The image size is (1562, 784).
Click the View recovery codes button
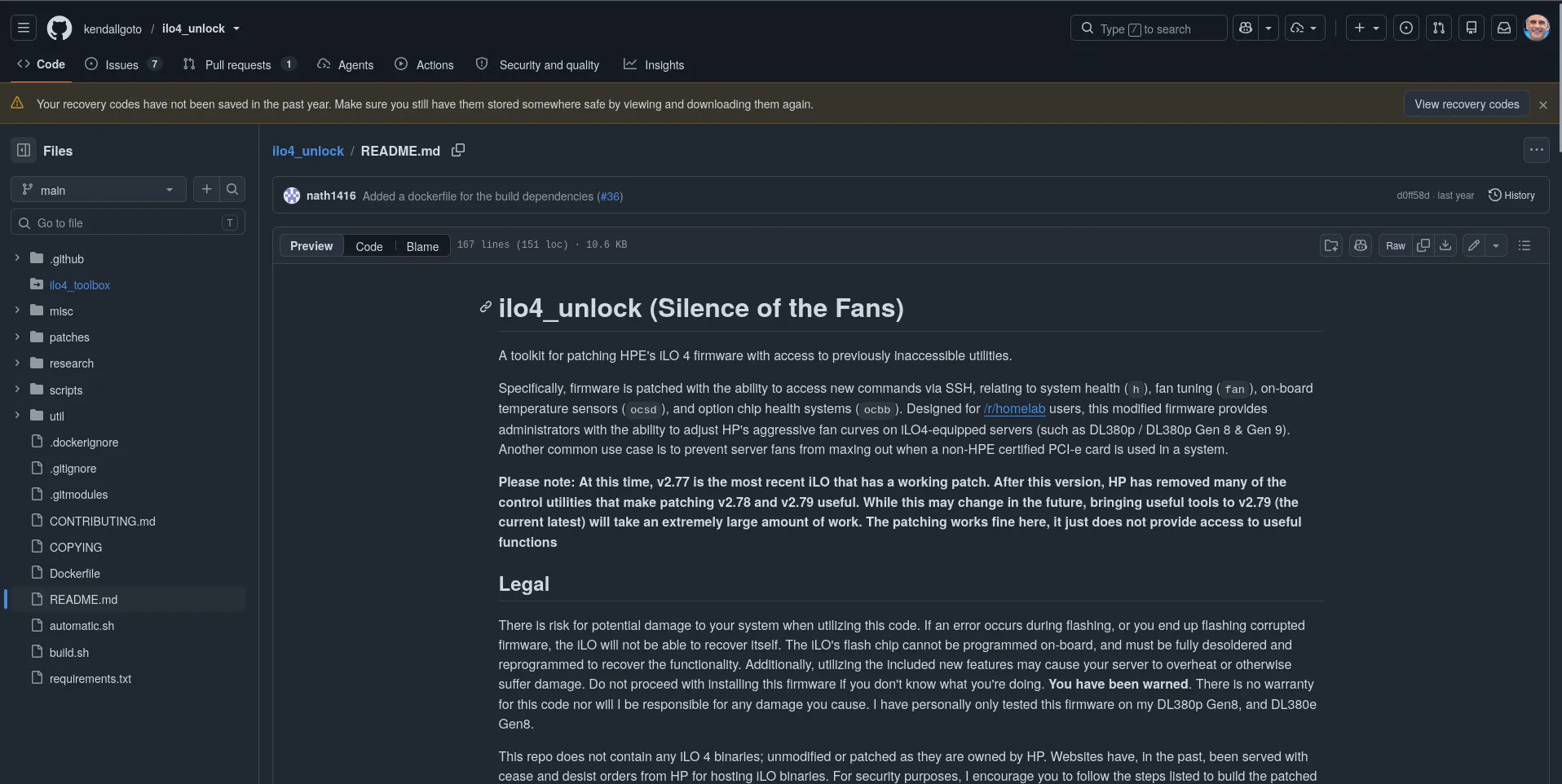click(x=1467, y=104)
